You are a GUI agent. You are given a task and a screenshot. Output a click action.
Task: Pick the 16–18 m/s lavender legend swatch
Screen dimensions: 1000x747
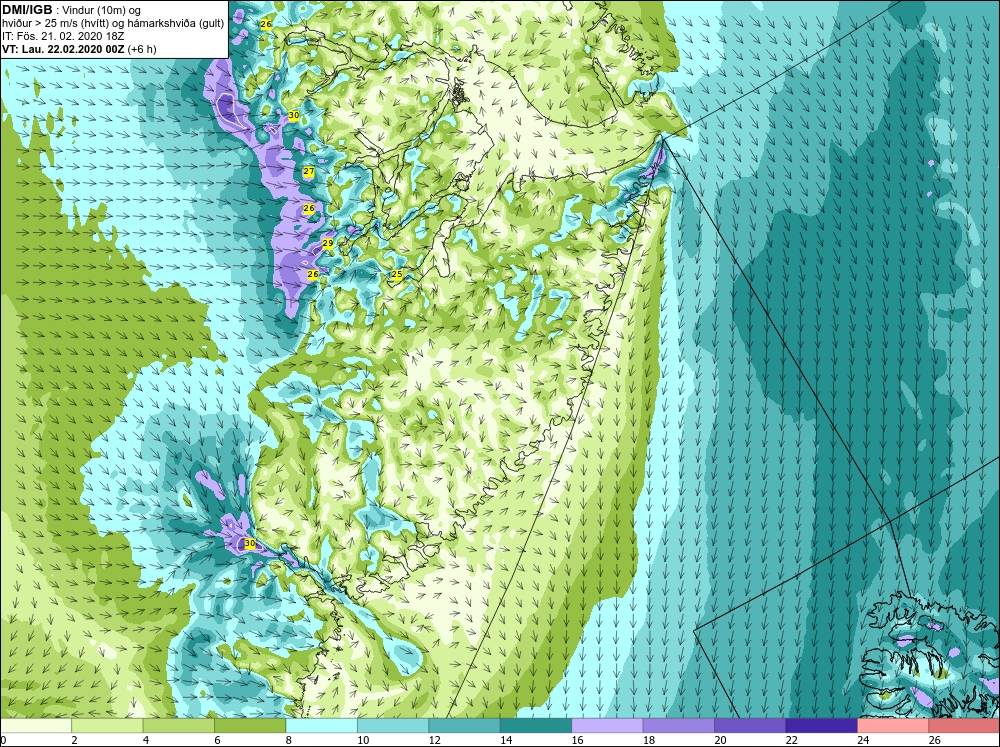pyautogui.click(x=607, y=725)
